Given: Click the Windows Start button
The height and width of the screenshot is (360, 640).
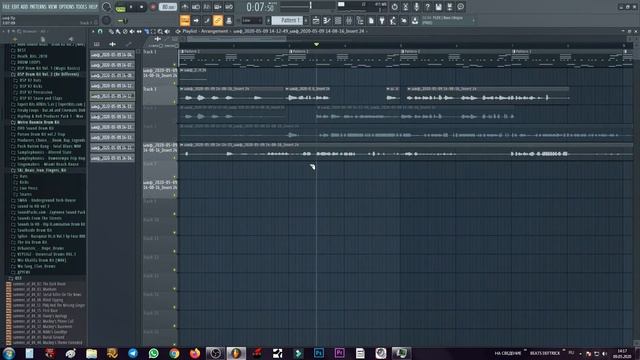Looking at the screenshot, I should 9,353.
